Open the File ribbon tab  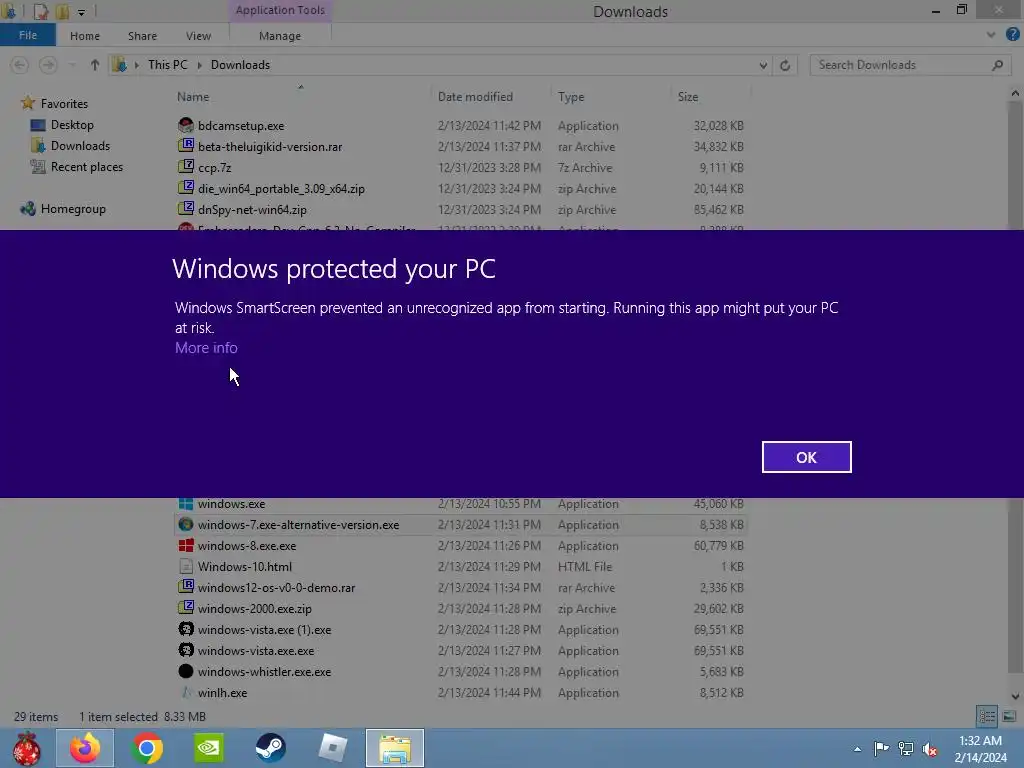tap(27, 35)
